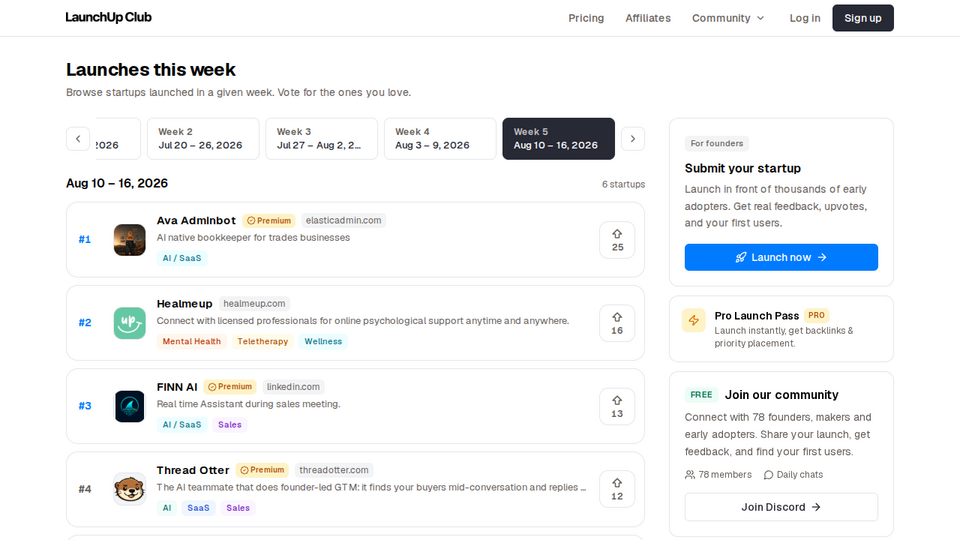This screenshot has width=960, height=540.
Task: Open the FINN AI logo thumbnail
Action: coord(130,407)
